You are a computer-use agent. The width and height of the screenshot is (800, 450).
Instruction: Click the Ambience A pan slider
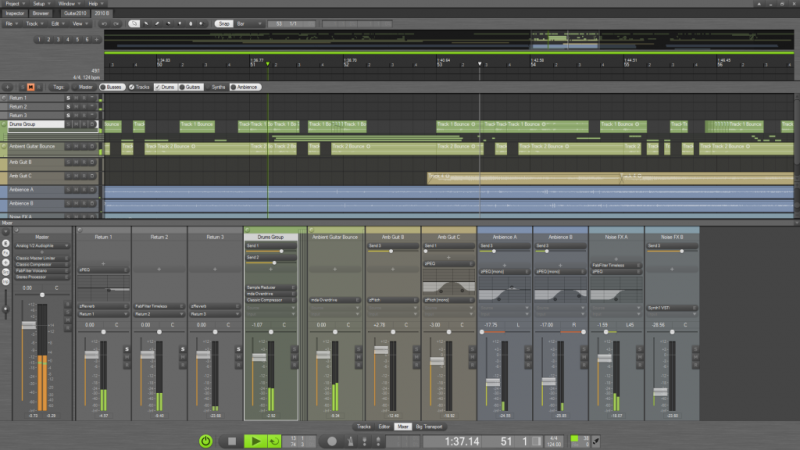(505, 332)
